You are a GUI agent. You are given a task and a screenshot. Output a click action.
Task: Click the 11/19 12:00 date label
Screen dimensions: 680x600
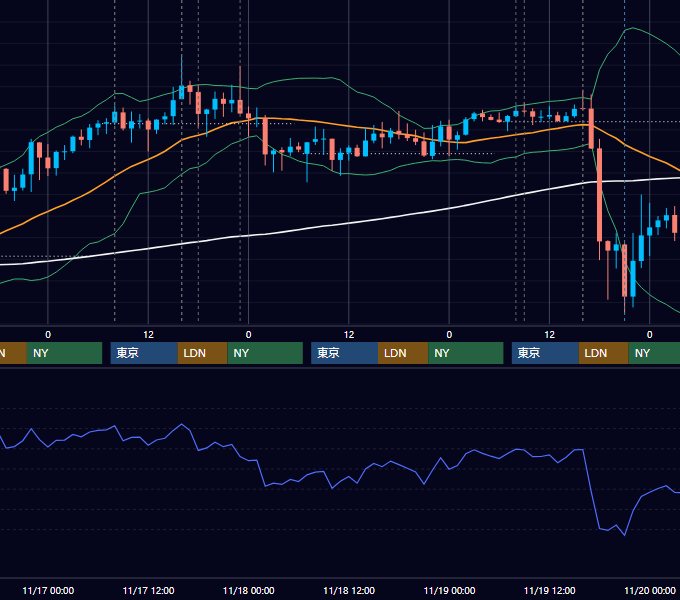pos(549,590)
